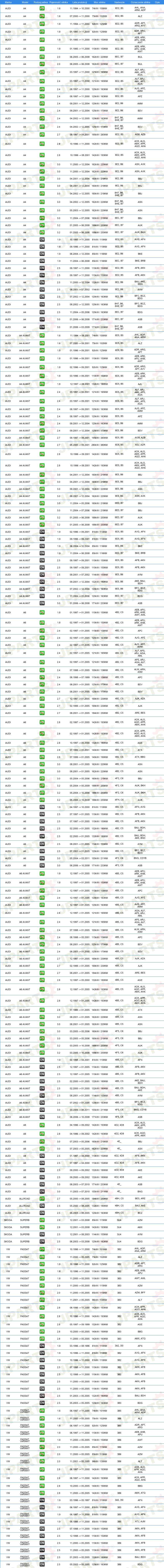Image resolution: width=164 pixels, height=1568 pixels.
Task: Click the "Pojemność silnika" column header
Action: [59, 3]
